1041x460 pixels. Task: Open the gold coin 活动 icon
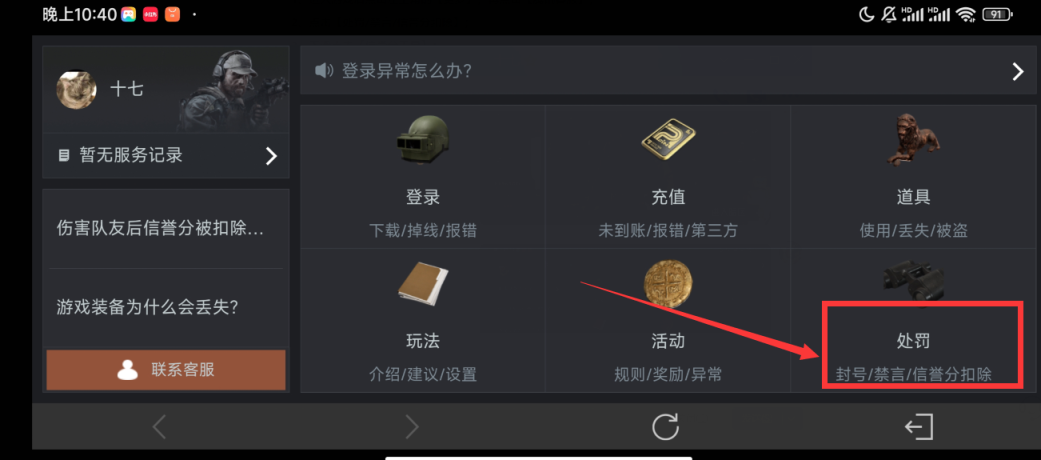click(x=668, y=284)
